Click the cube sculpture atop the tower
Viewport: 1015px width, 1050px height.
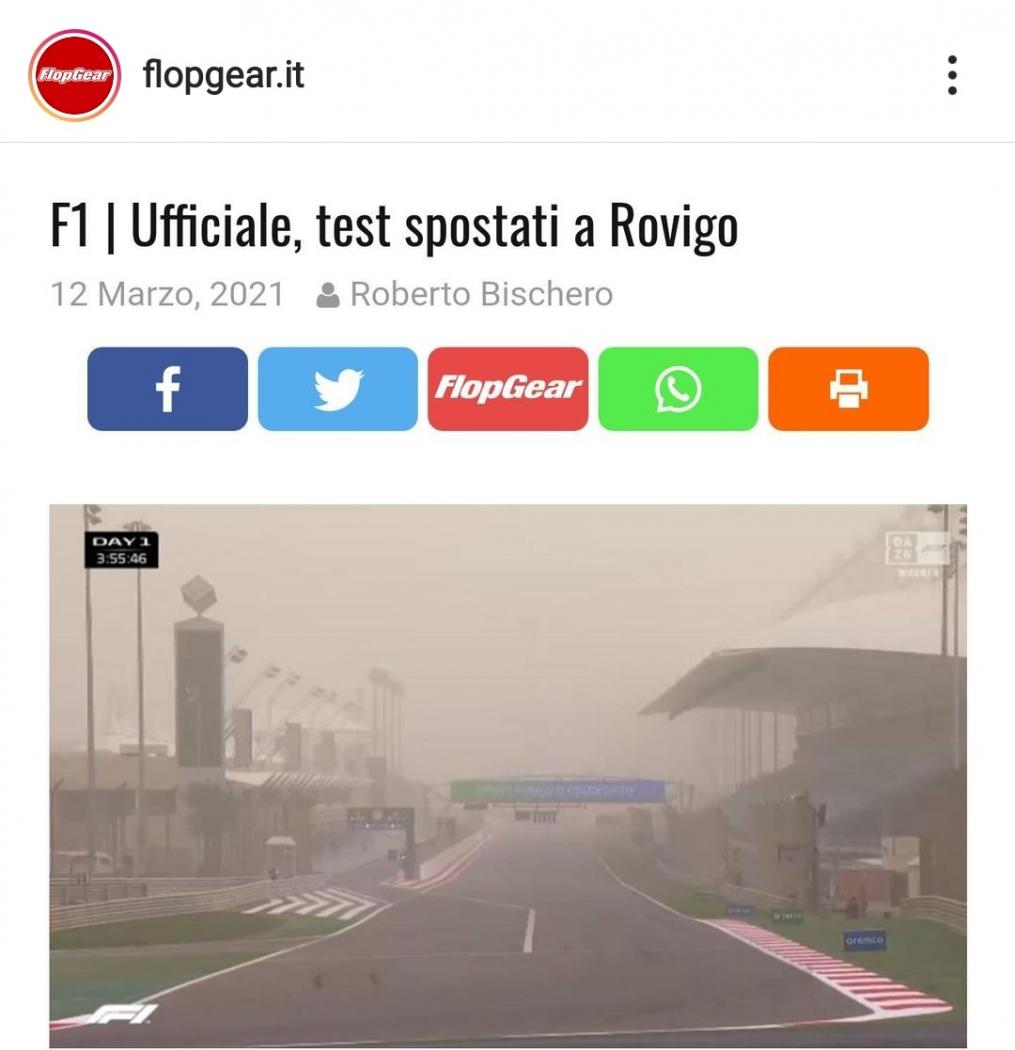[198, 593]
